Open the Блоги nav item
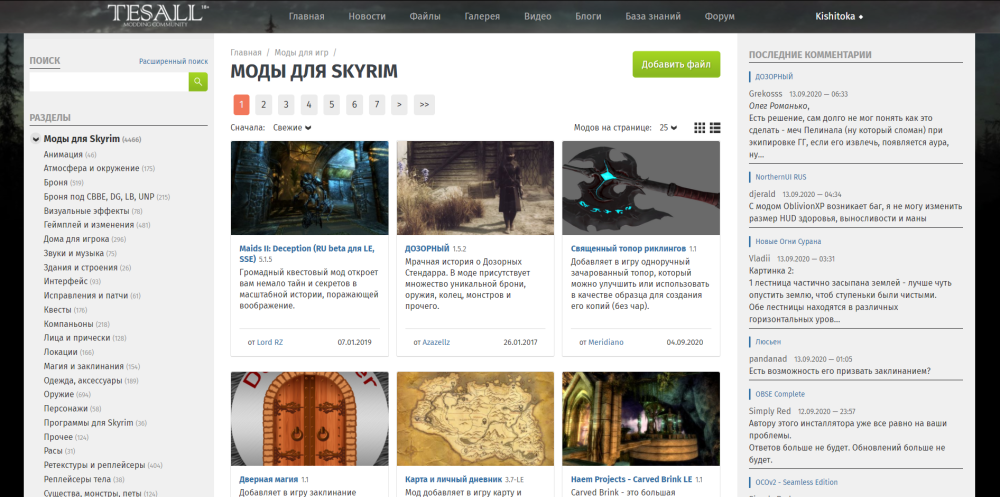 pyautogui.click(x=588, y=17)
